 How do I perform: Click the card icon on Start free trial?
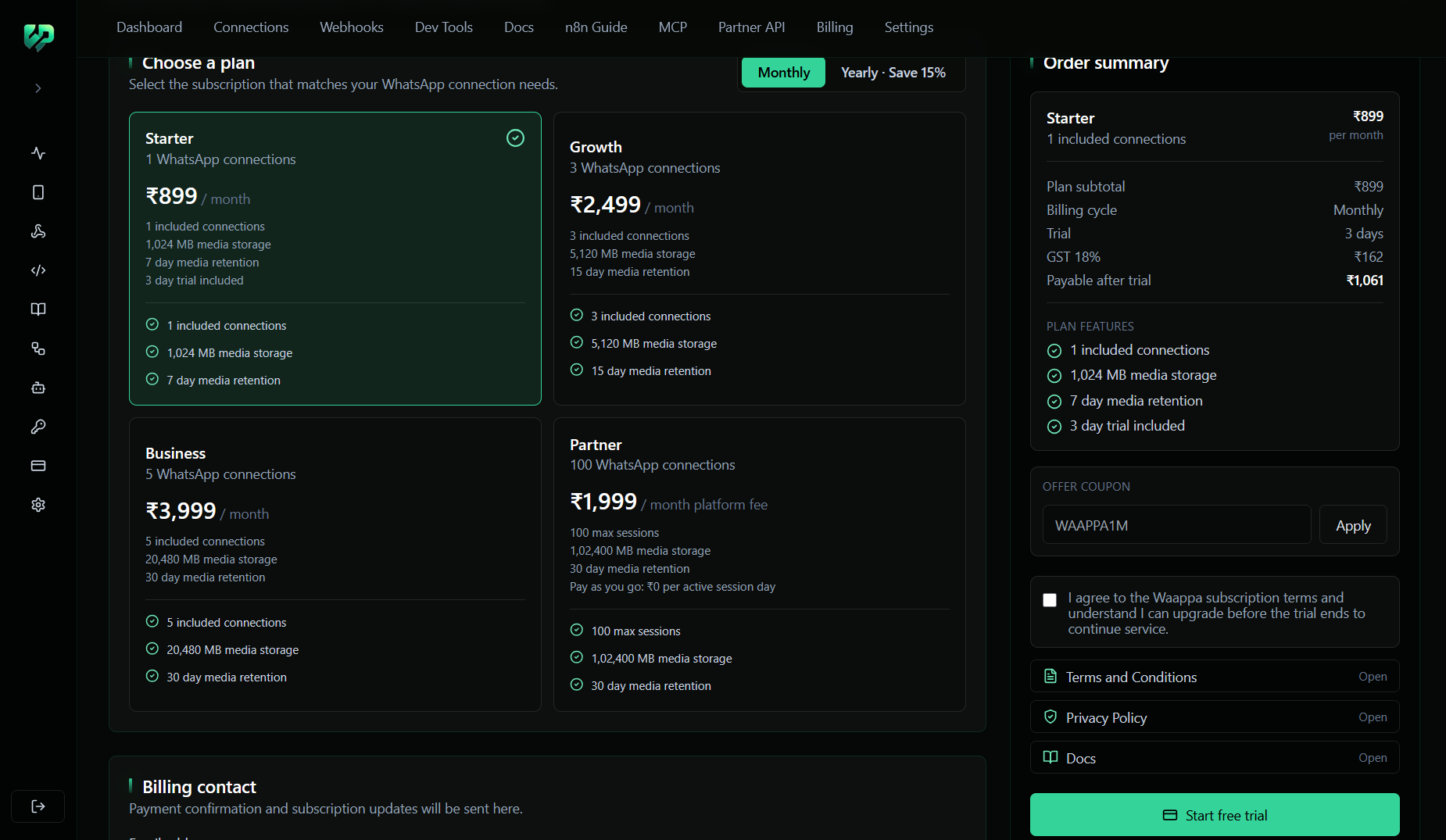(x=1170, y=815)
